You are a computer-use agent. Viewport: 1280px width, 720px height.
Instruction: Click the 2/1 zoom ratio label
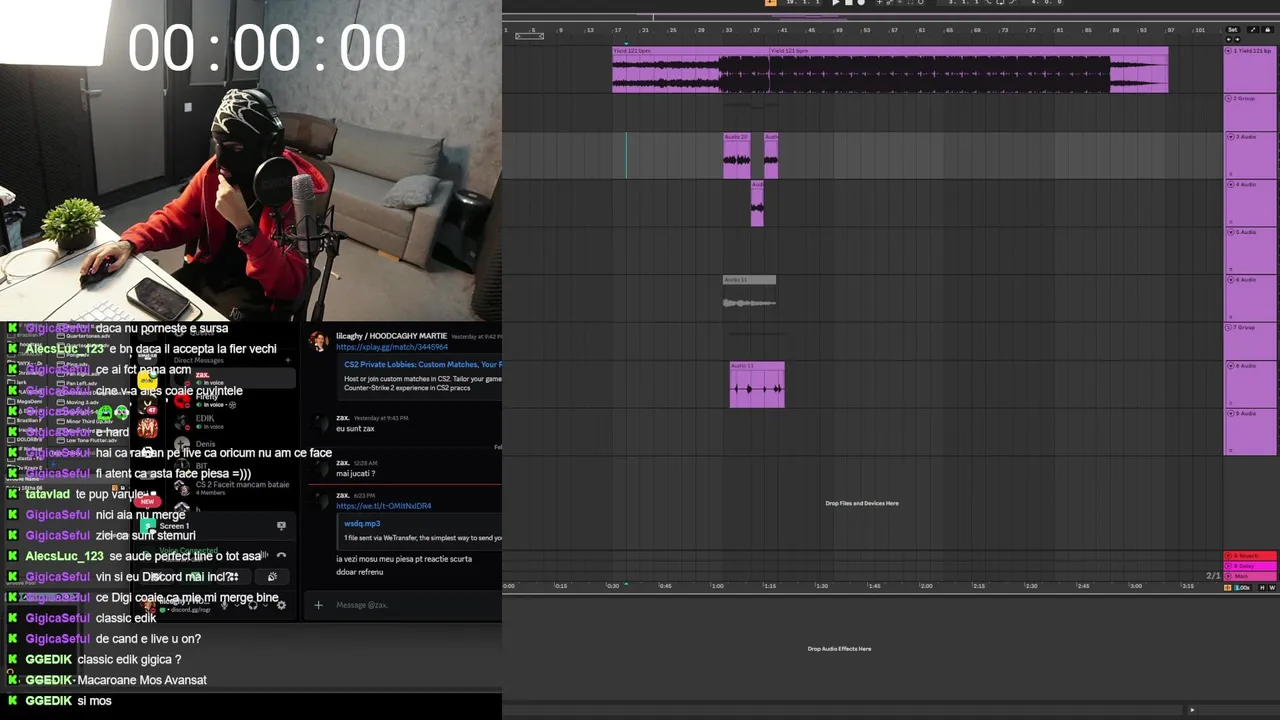pyautogui.click(x=1213, y=576)
